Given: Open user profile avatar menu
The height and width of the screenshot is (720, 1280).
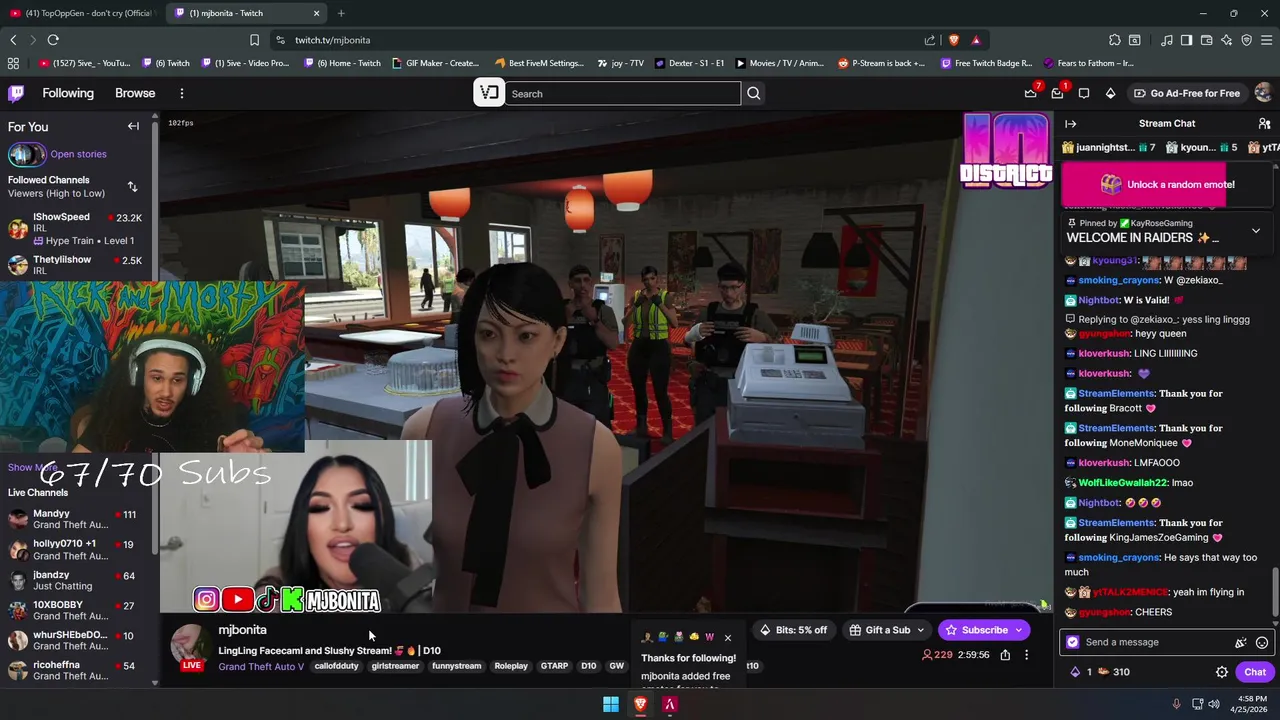Looking at the screenshot, I should 1263,93.
